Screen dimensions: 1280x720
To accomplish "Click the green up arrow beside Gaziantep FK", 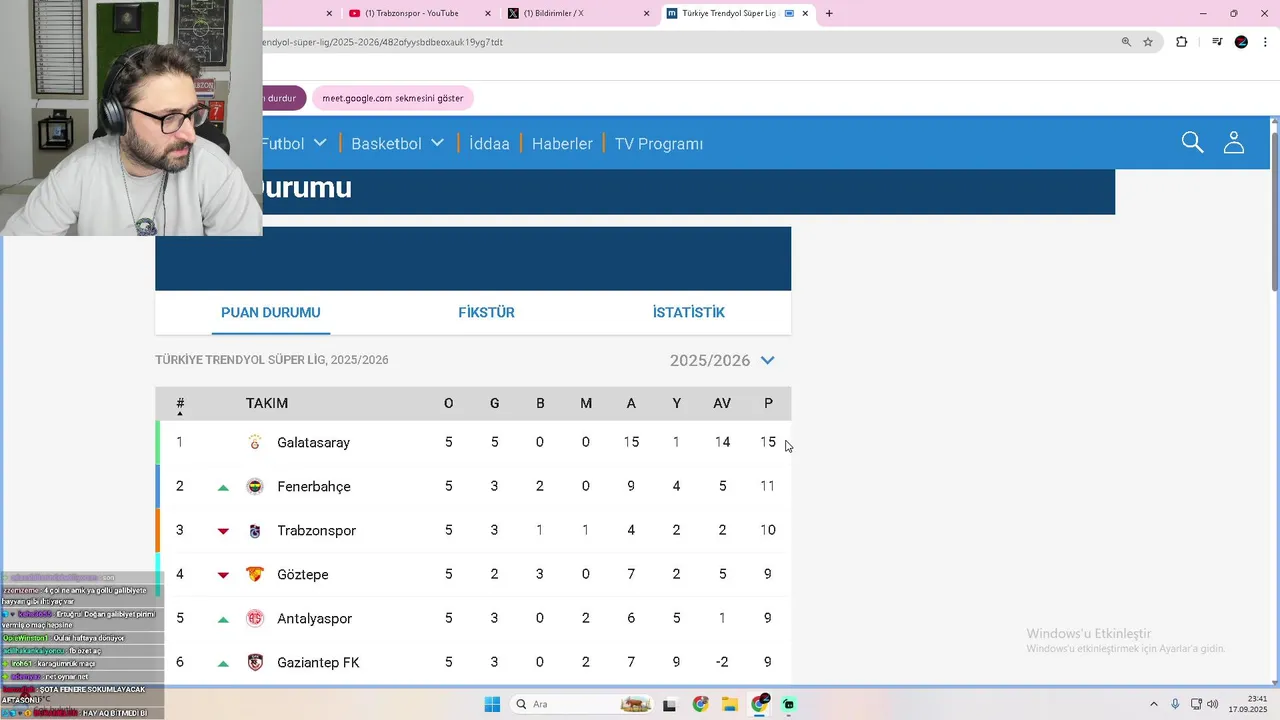I will 223,663.
